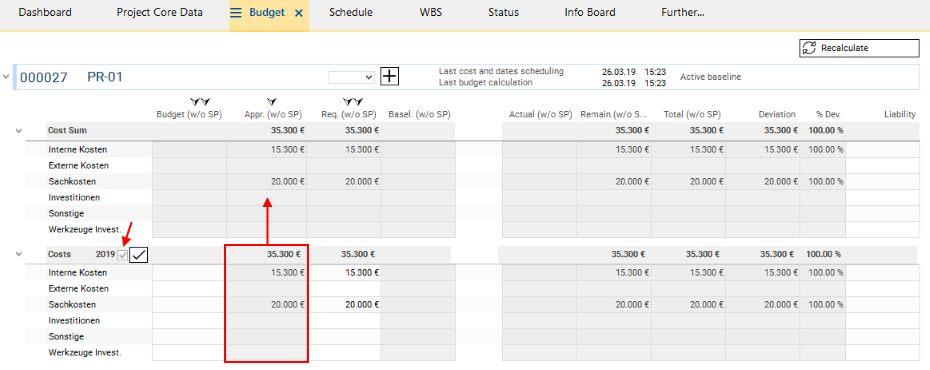This screenshot has width=930, height=370.
Task: Select Interne Kosten in Costs 2019 section
Action: pos(78,273)
